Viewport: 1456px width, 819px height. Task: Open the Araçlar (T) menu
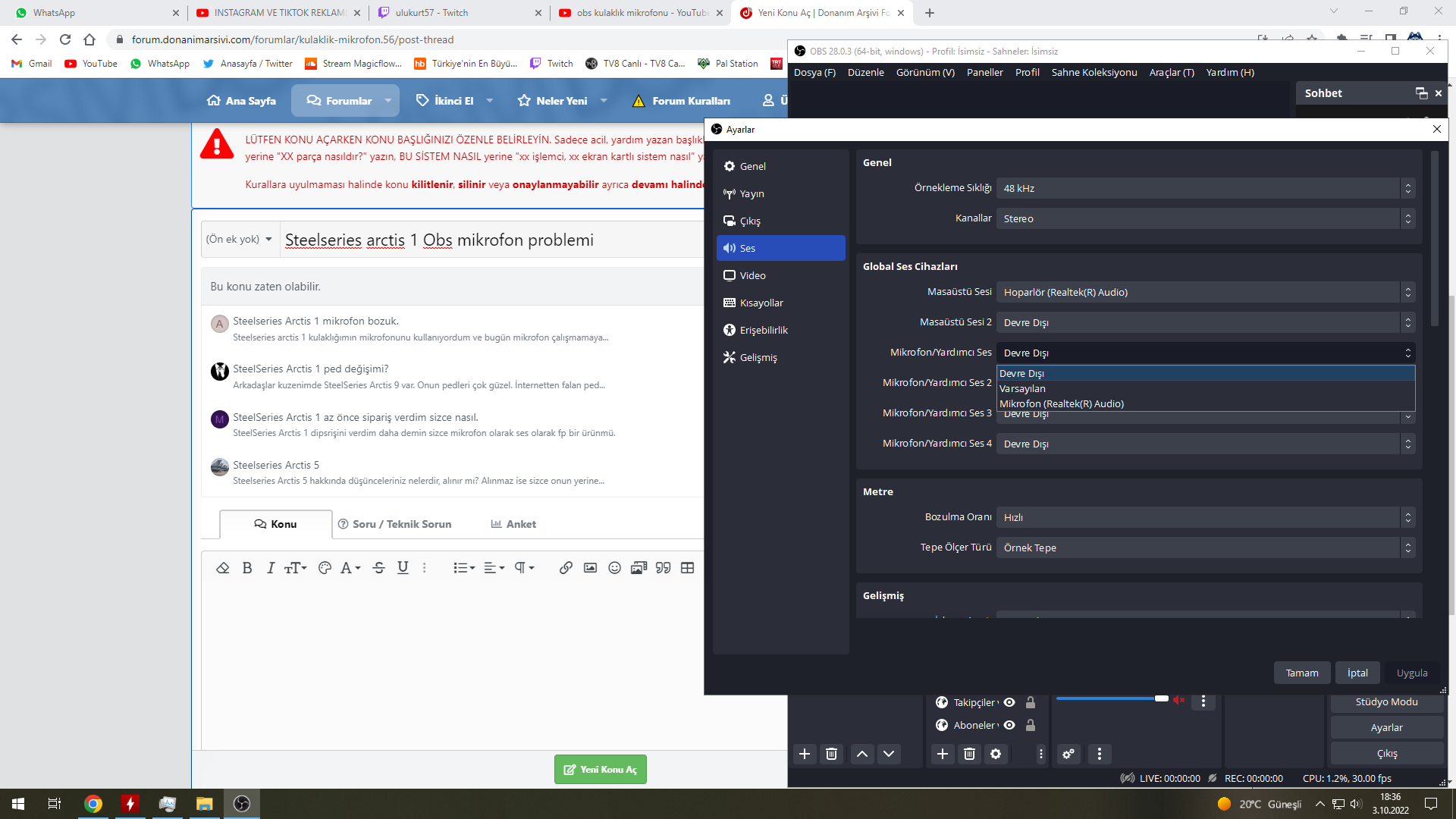(1172, 72)
